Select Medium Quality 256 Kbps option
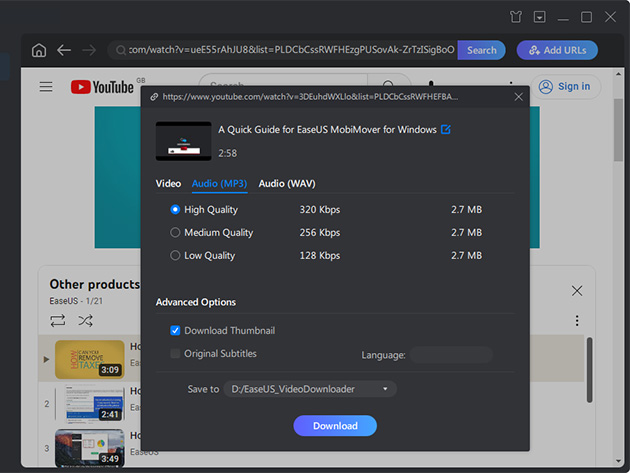This screenshot has height=473, width=630. pos(176,233)
